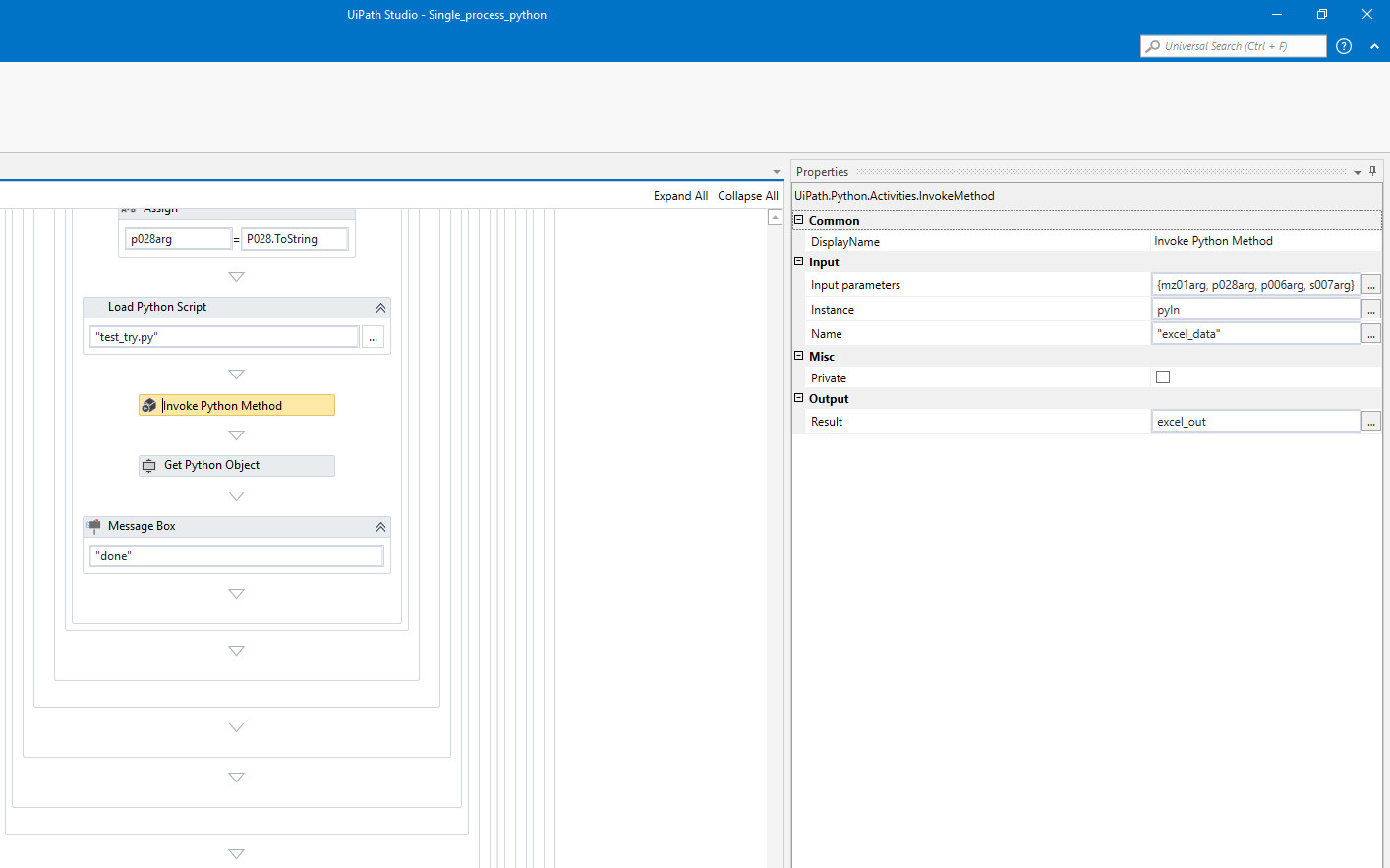The height and width of the screenshot is (868, 1390).
Task: Click the Message Box icon in the designer
Action: click(93, 525)
